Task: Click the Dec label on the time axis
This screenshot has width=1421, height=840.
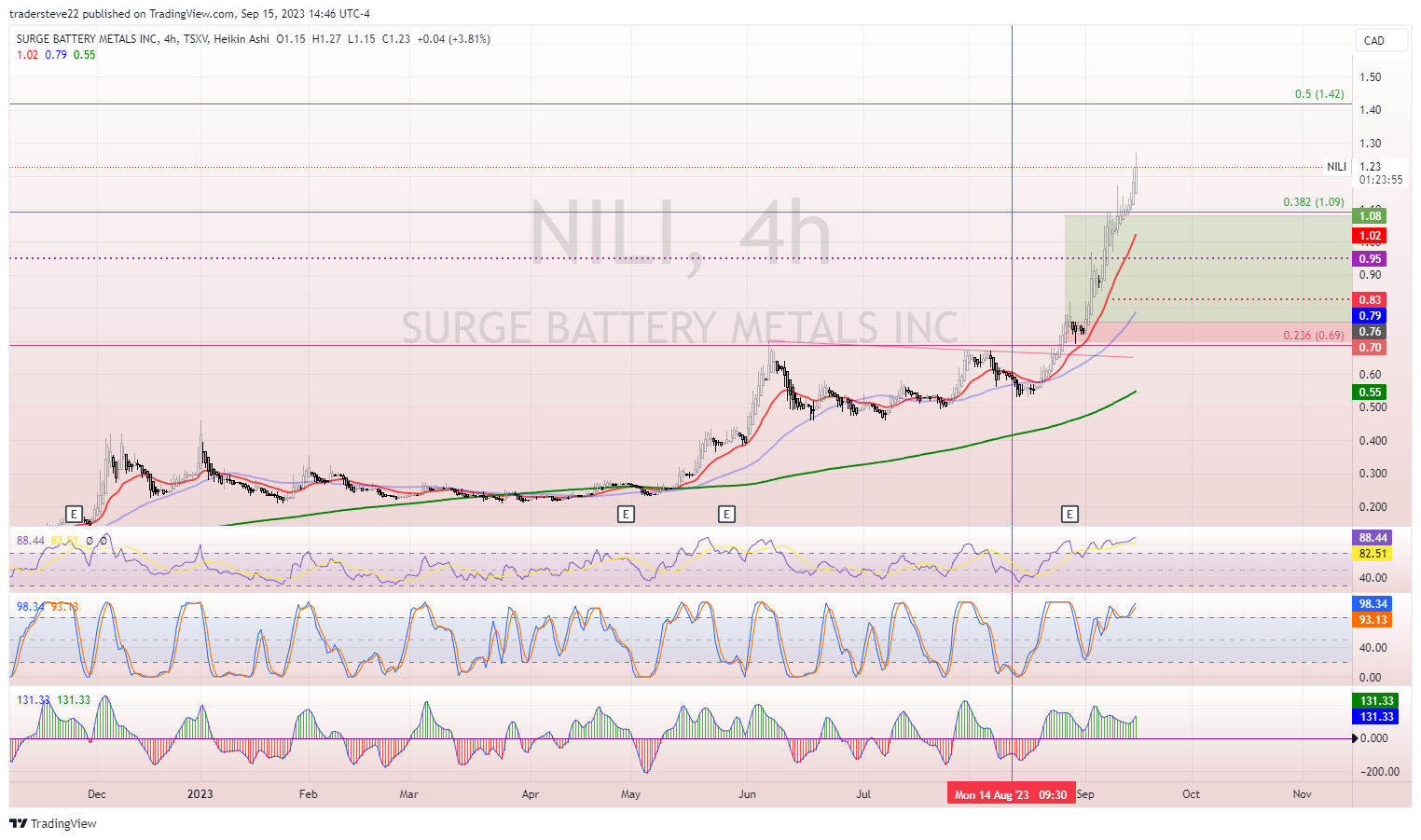Action: [97, 794]
